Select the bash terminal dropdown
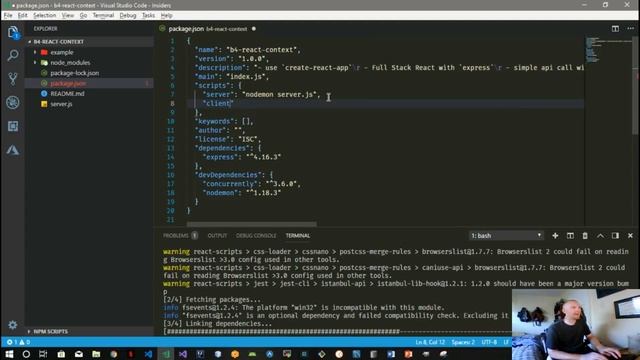The width and height of the screenshot is (640, 360). click(x=506, y=236)
